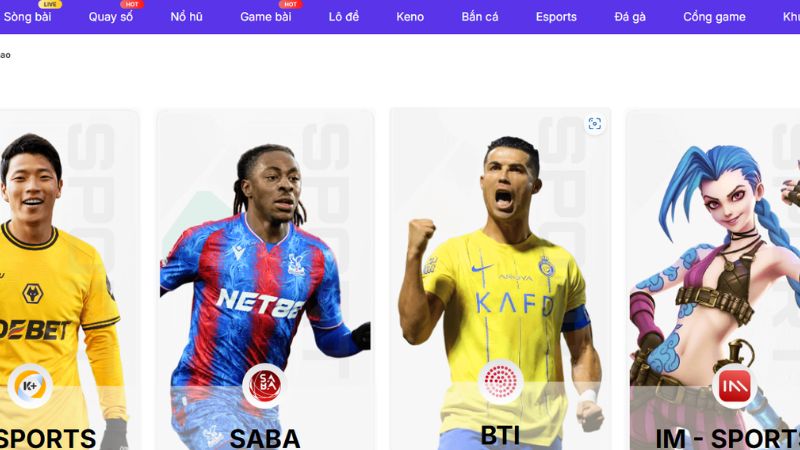Click the K+ Sports round logo icon
This screenshot has height=450, width=800.
tap(30, 386)
